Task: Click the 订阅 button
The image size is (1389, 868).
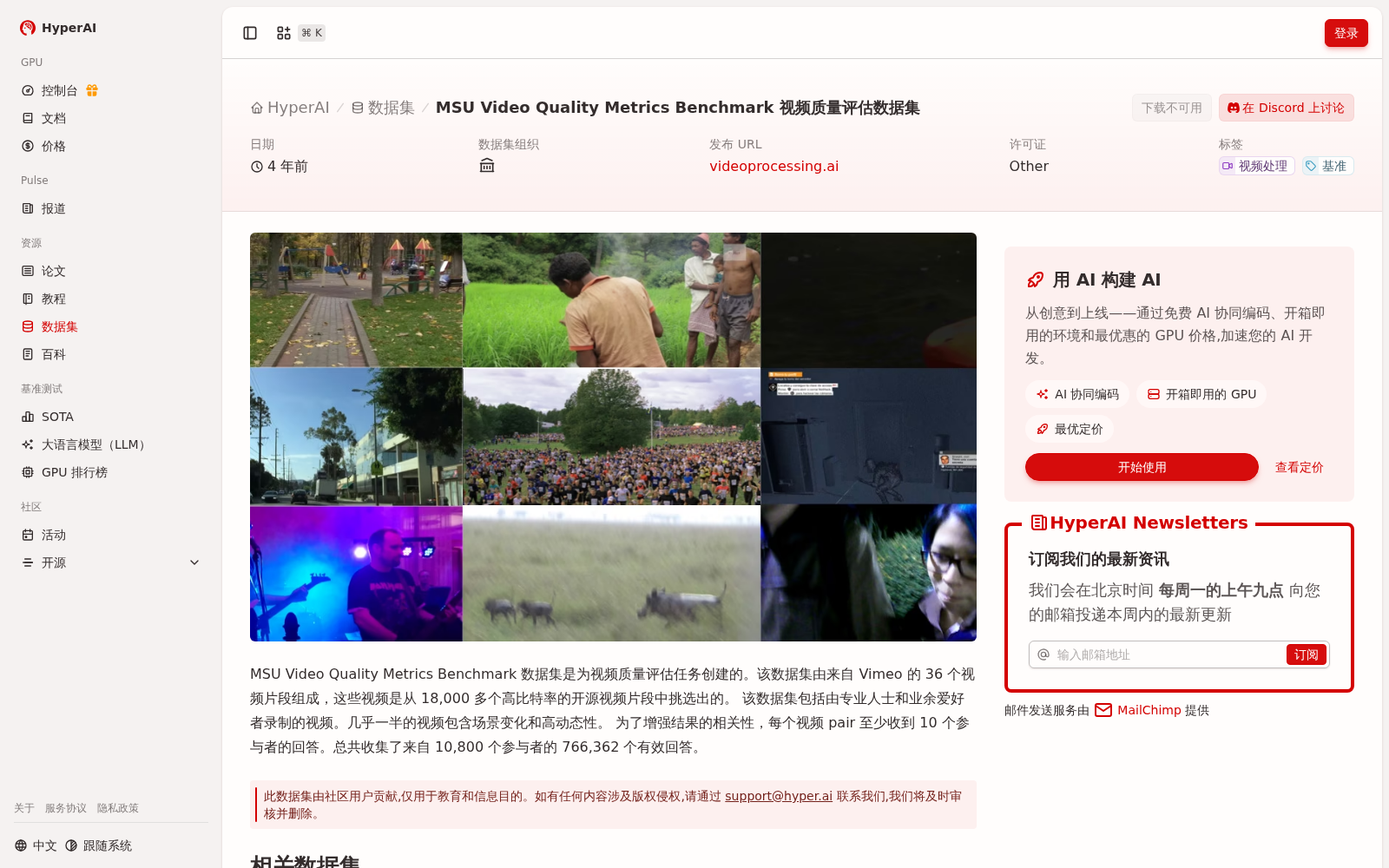Action: coord(1306,654)
